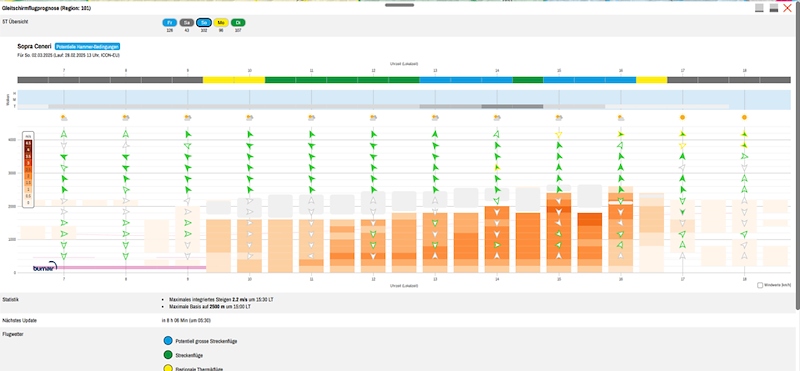This screenshot has height=371, width=800.
Task: Set panel to half-height layout icon
Action: 773,8
